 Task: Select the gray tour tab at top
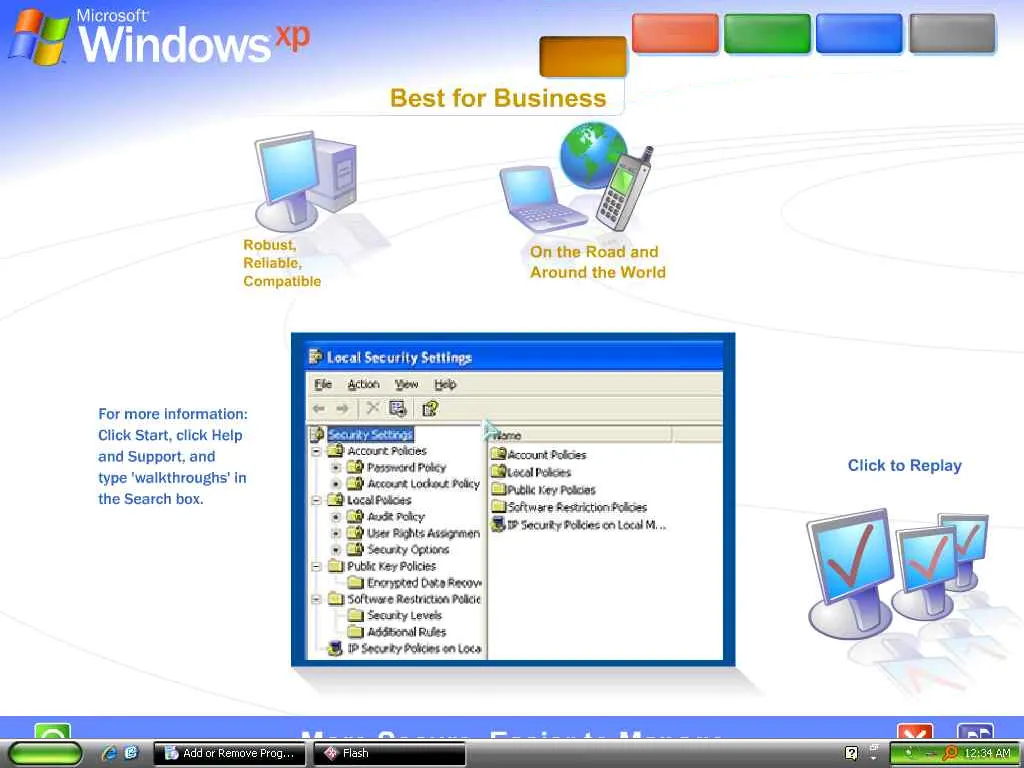(x=952, y=33)
